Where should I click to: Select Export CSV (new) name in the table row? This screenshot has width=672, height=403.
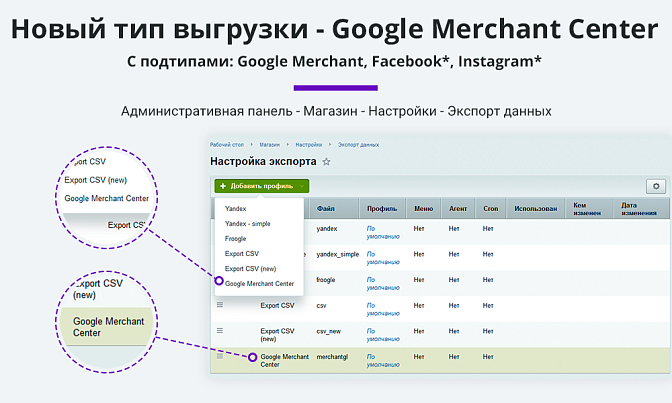(x=277, y=335)
